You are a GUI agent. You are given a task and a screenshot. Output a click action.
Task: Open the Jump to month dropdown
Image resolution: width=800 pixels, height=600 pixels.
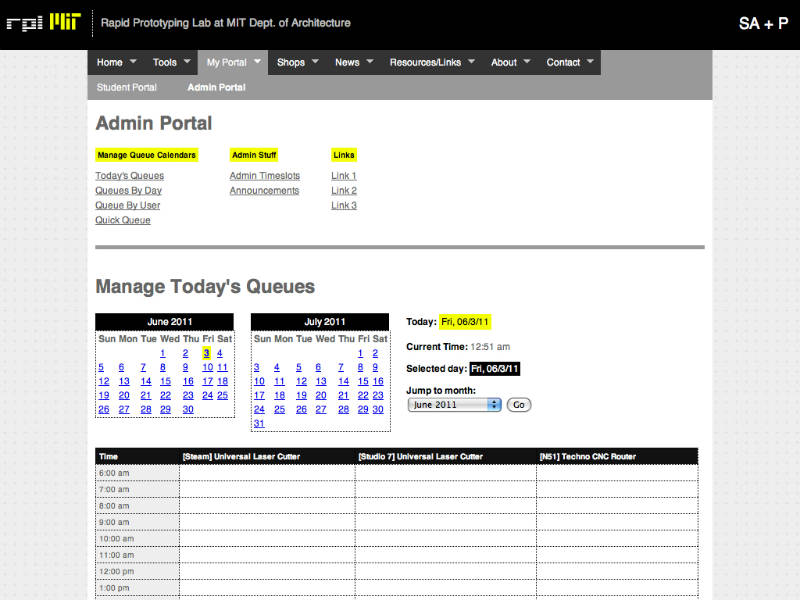(455, 405)
